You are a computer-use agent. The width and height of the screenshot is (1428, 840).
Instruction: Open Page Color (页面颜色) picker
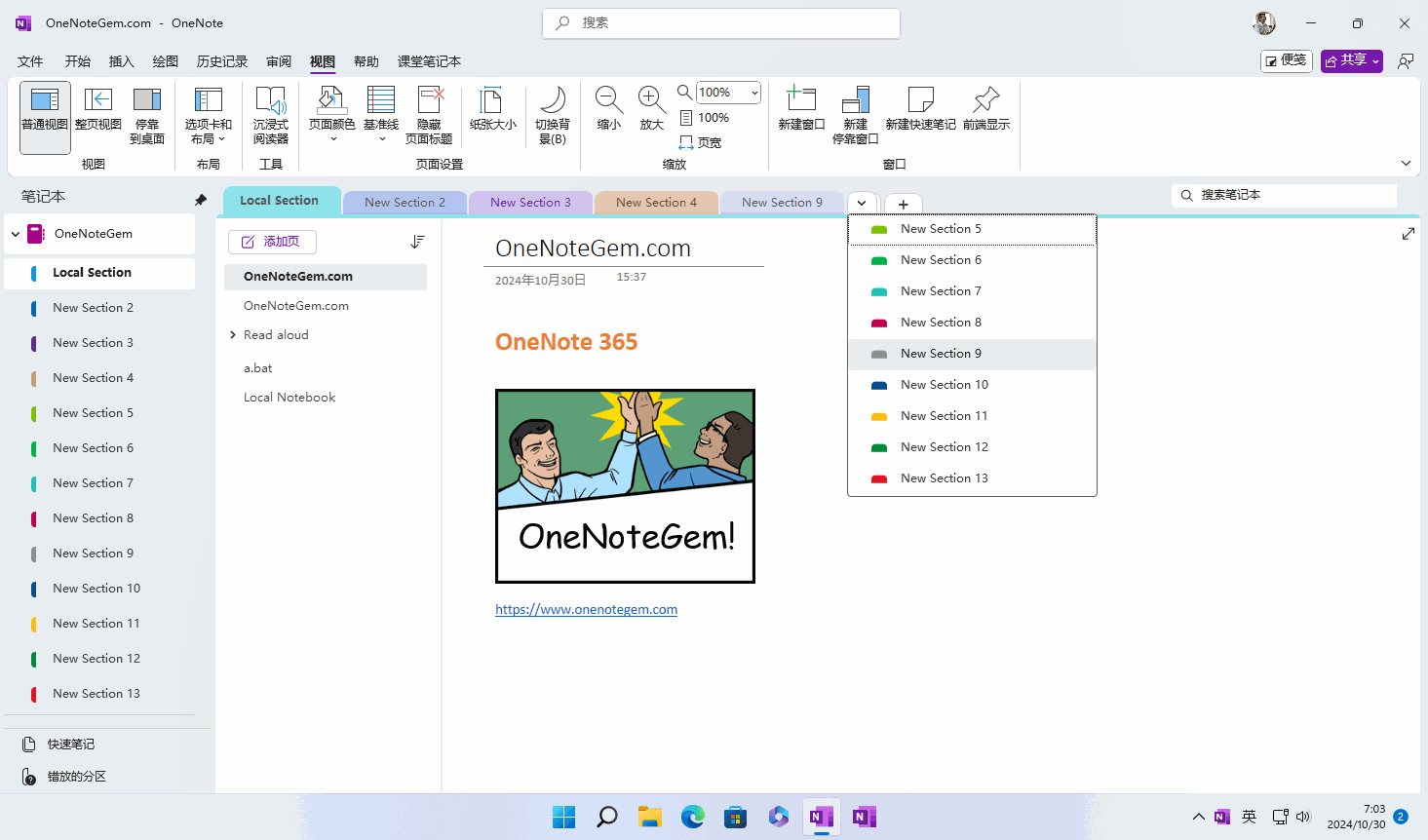(331, 113)
